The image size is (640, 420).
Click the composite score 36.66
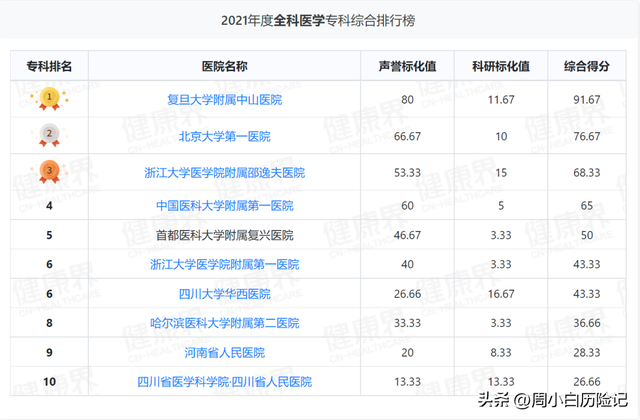pyautogui.click(x=587, y=323)
